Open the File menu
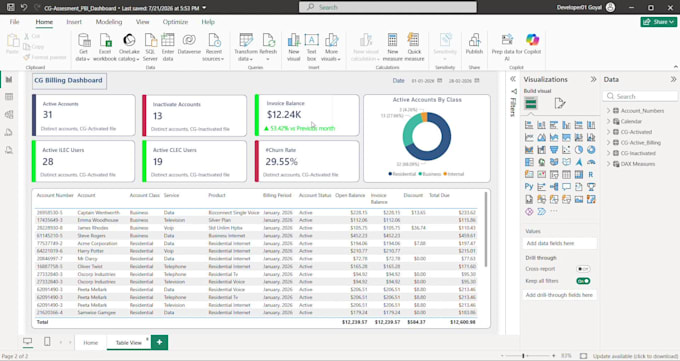Viewport: 680px width, 361px height. [14, 22]
